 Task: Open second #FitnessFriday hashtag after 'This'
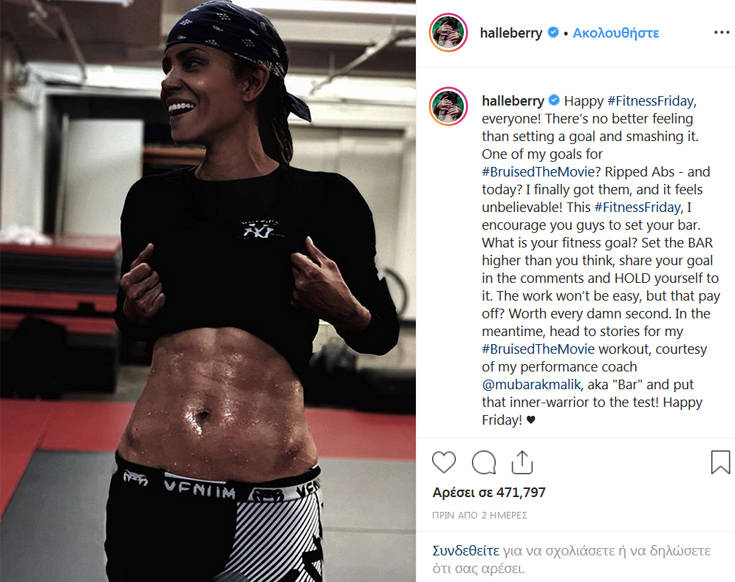(638, 207)
